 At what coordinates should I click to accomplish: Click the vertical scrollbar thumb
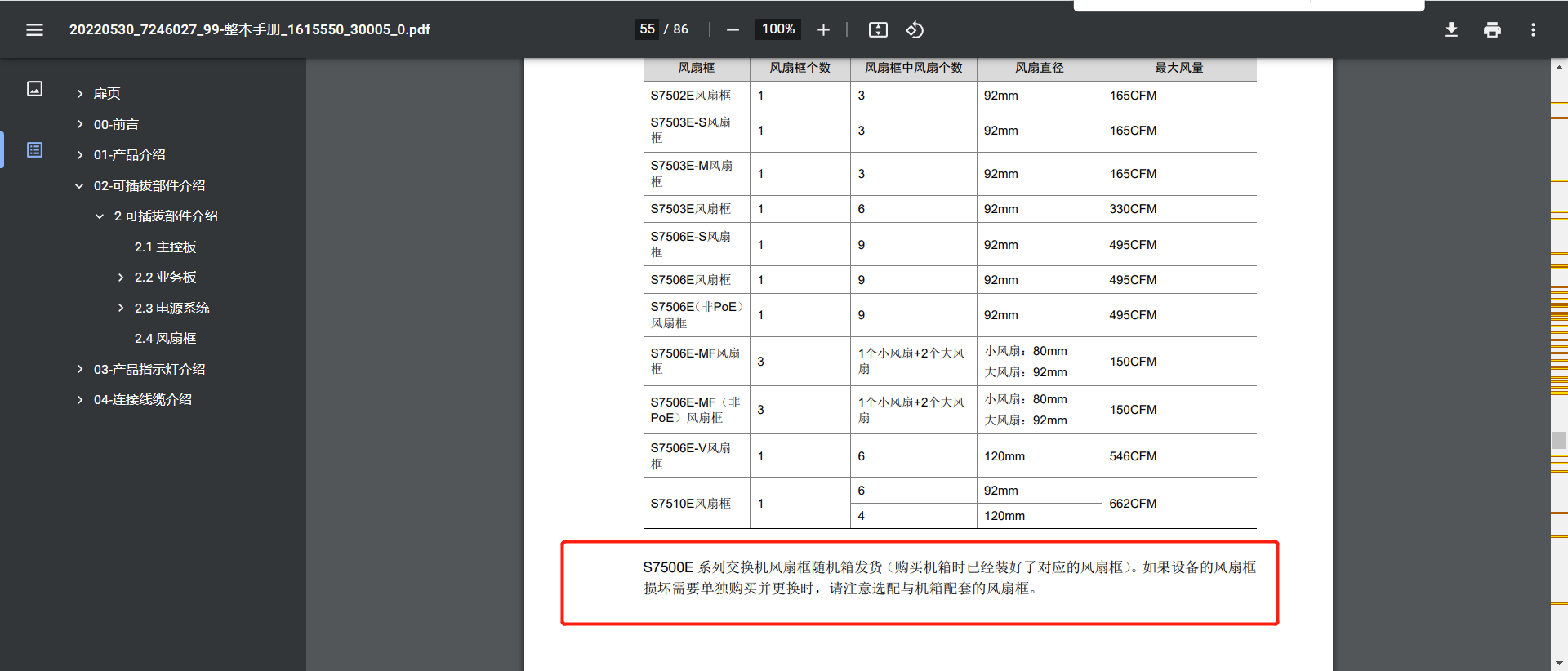pos(1559,440)
